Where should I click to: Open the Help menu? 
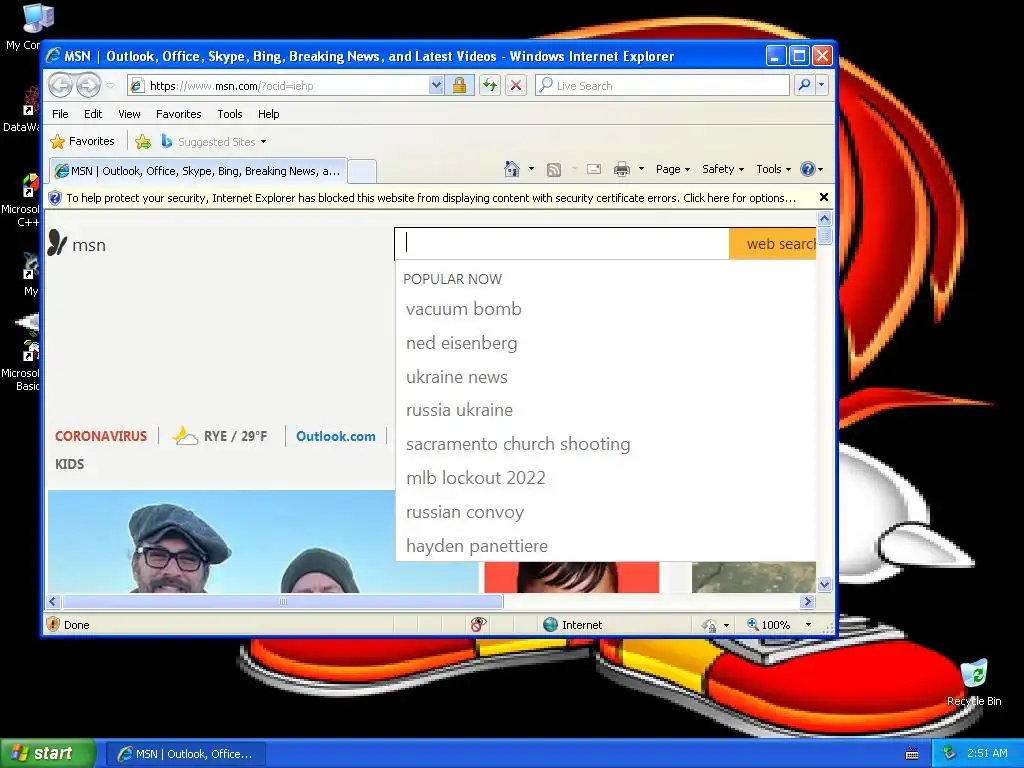pyautogui.click(x=268, y=114)
